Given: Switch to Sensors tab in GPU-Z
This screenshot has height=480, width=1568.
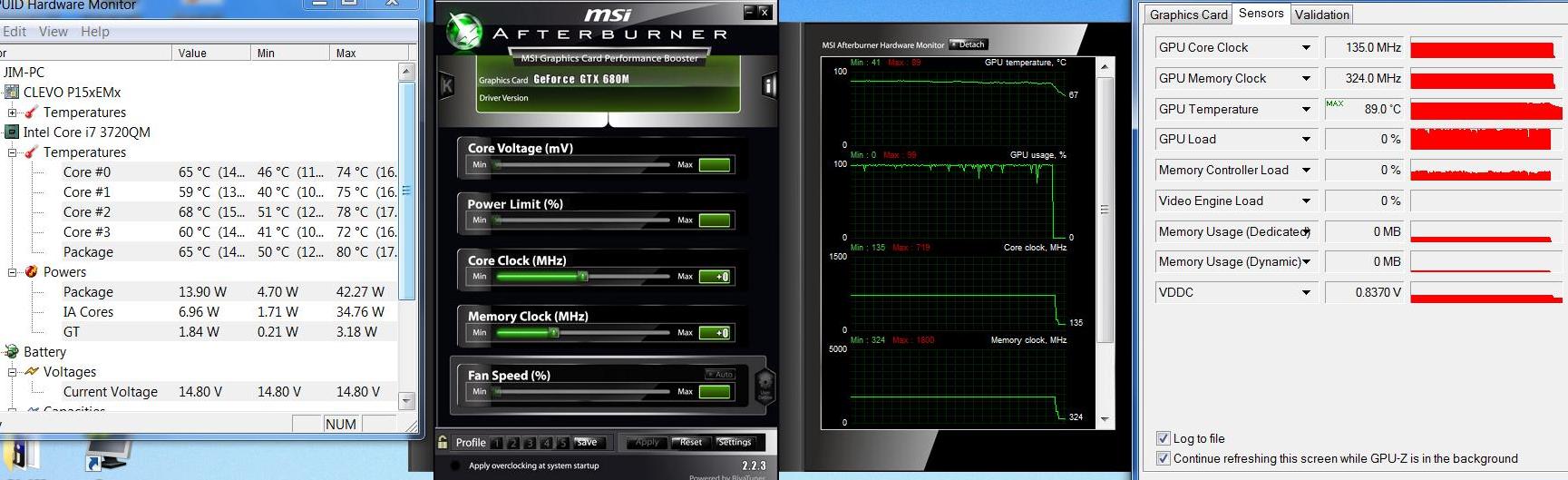Looking at the screenshot, I should [1261, 13].
